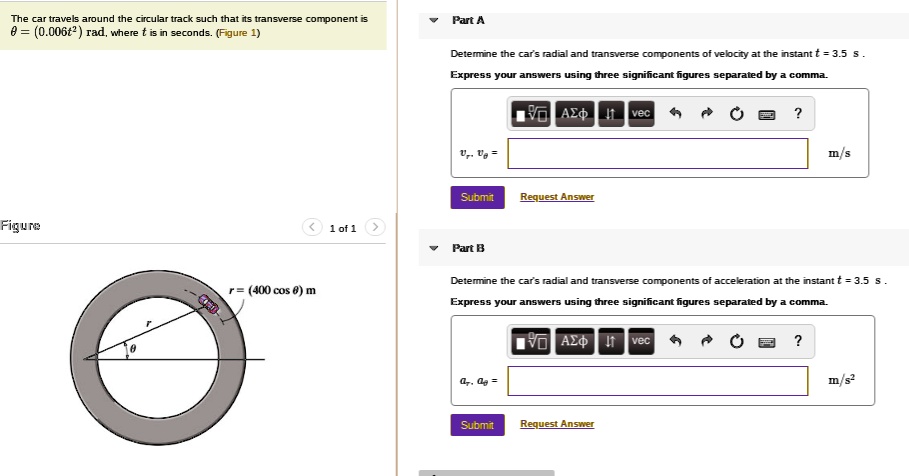Click Request Answer link under Part A

[557, 197]
